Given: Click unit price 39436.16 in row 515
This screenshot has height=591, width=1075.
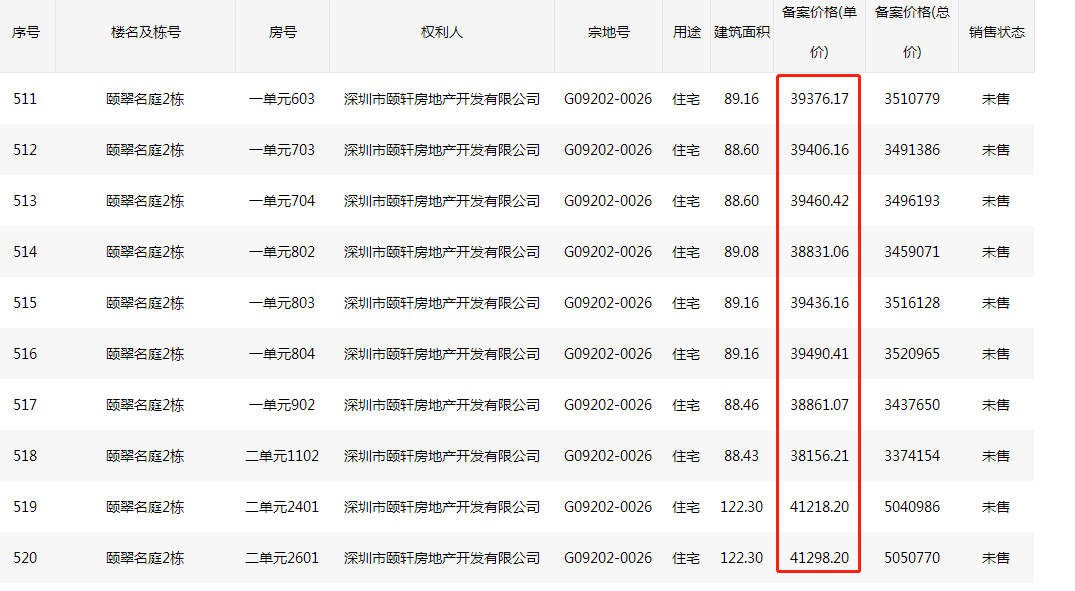Looking at the screenshot, I should [x=819, y=303].
